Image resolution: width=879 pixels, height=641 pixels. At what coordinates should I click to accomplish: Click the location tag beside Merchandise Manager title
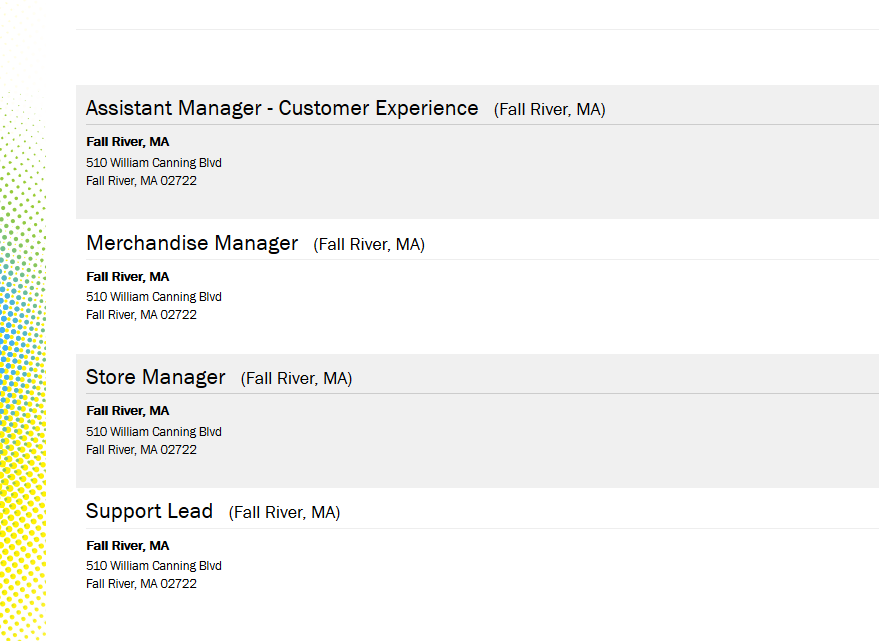(x=369, y=244)
